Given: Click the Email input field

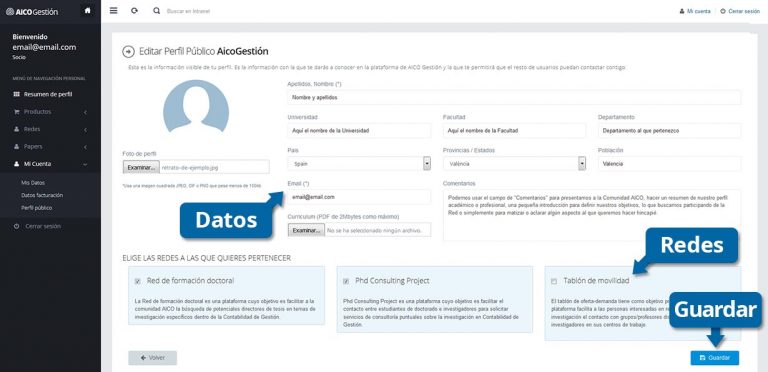Looking at the screenshot, I should (359, 197).
